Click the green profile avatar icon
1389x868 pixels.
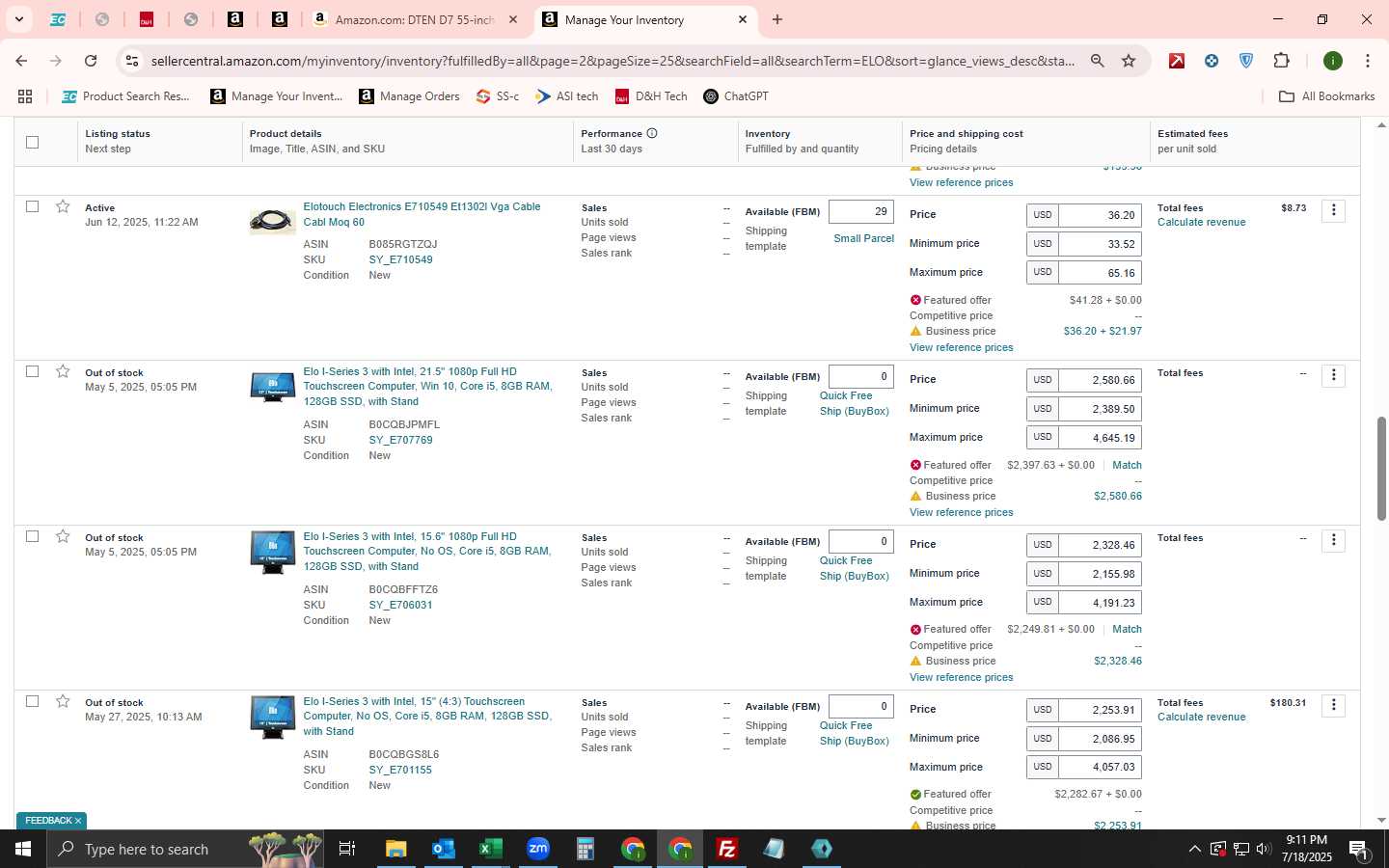pos(1333,61)
